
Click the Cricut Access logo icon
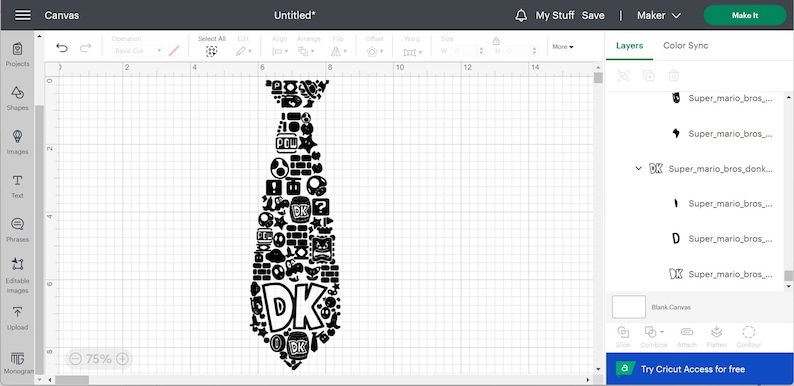(625, 369)
